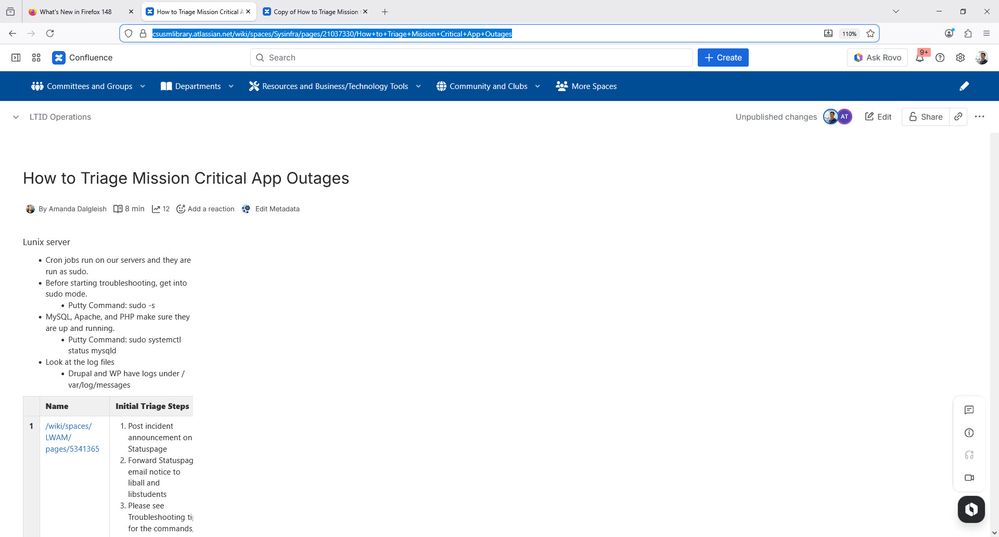999x537 pixels.
Task: Click the shield tracking protection icon
Action: click(x=129, y=33)
